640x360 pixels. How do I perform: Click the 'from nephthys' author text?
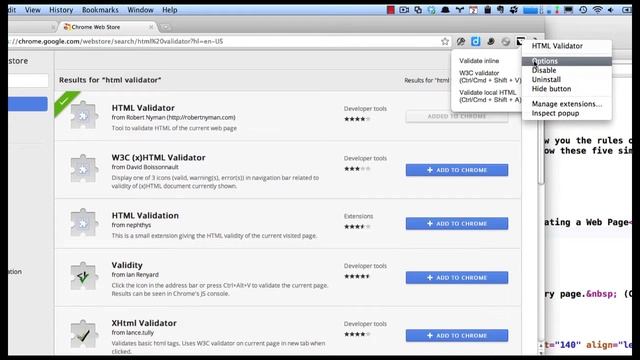[x=131, y=225]
